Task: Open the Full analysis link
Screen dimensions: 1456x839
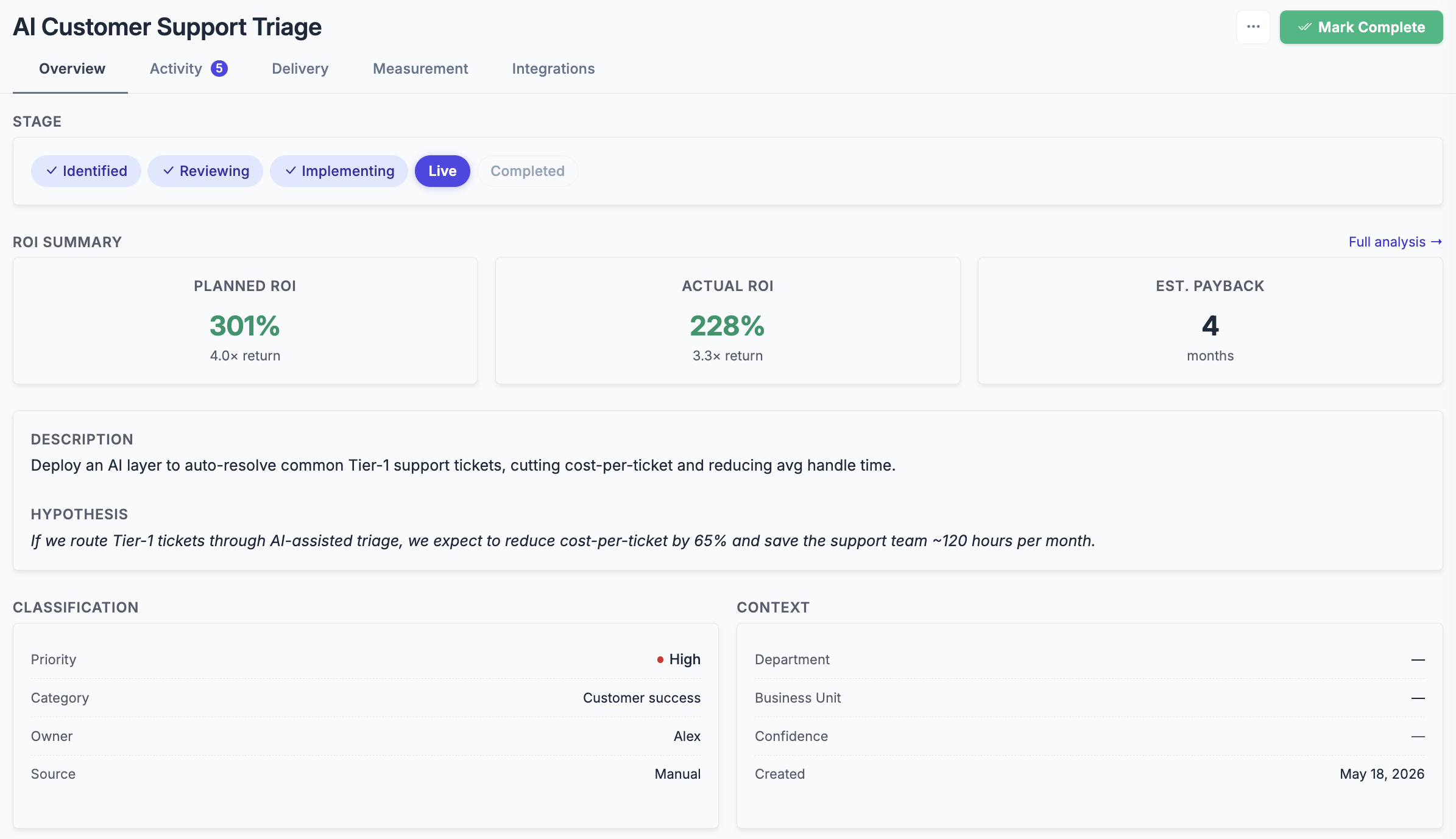Action: (1395, 242)
